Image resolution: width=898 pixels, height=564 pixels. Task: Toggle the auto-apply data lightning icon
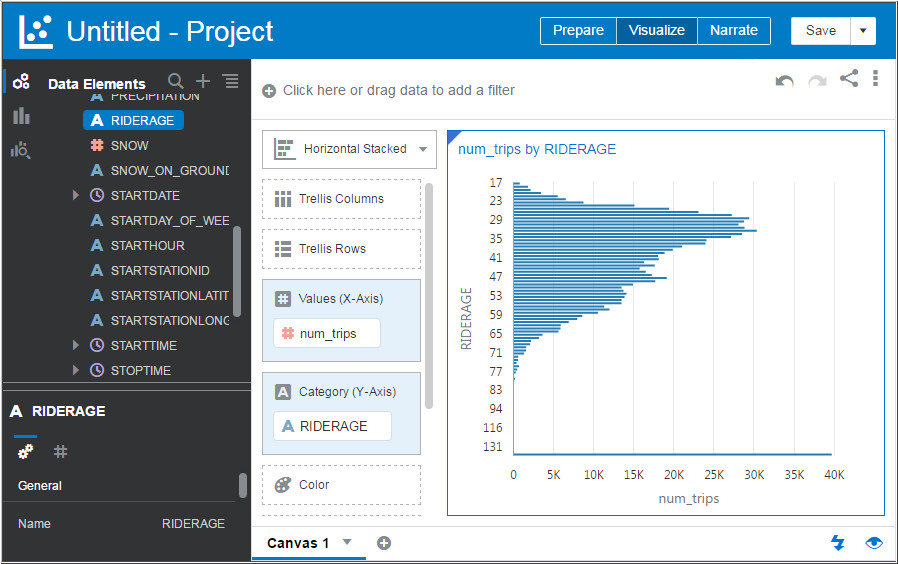(838, 542)
